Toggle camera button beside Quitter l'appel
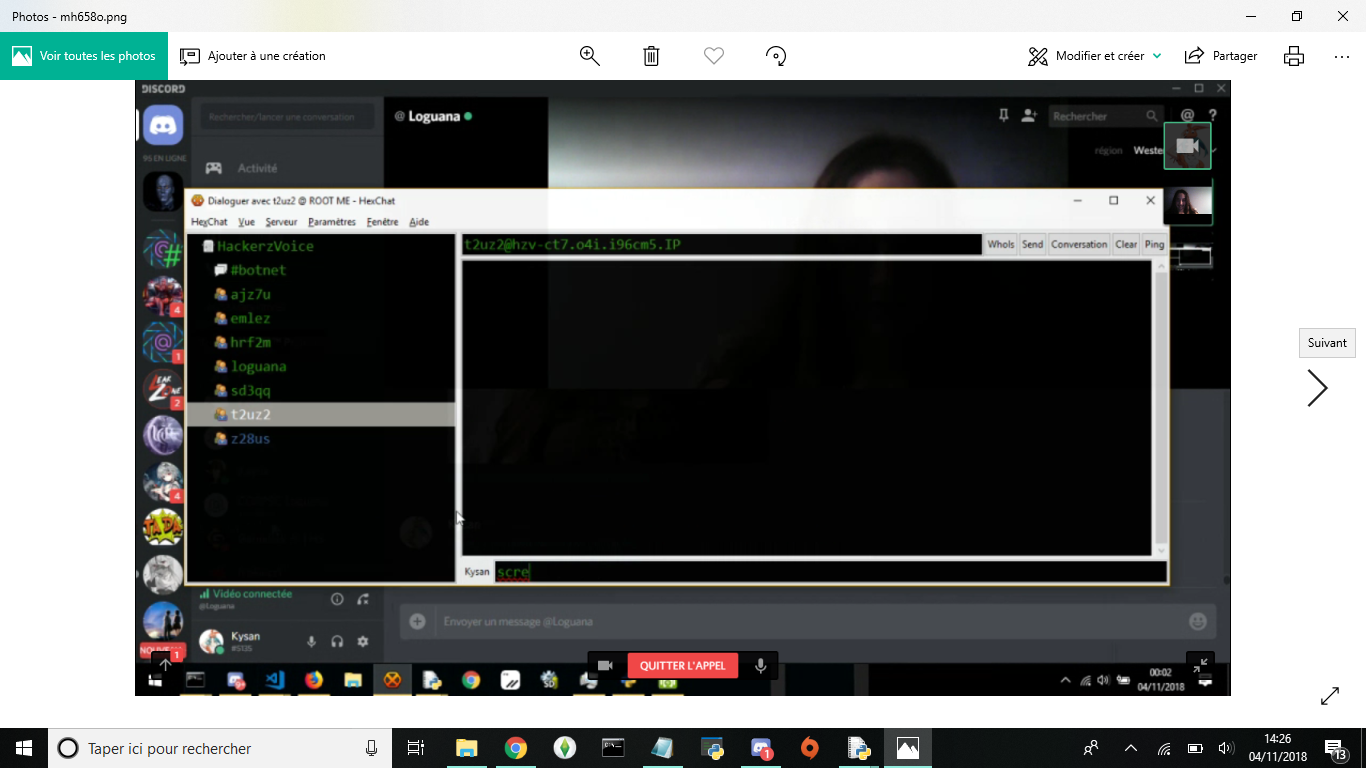 click(x=604, y=665)
